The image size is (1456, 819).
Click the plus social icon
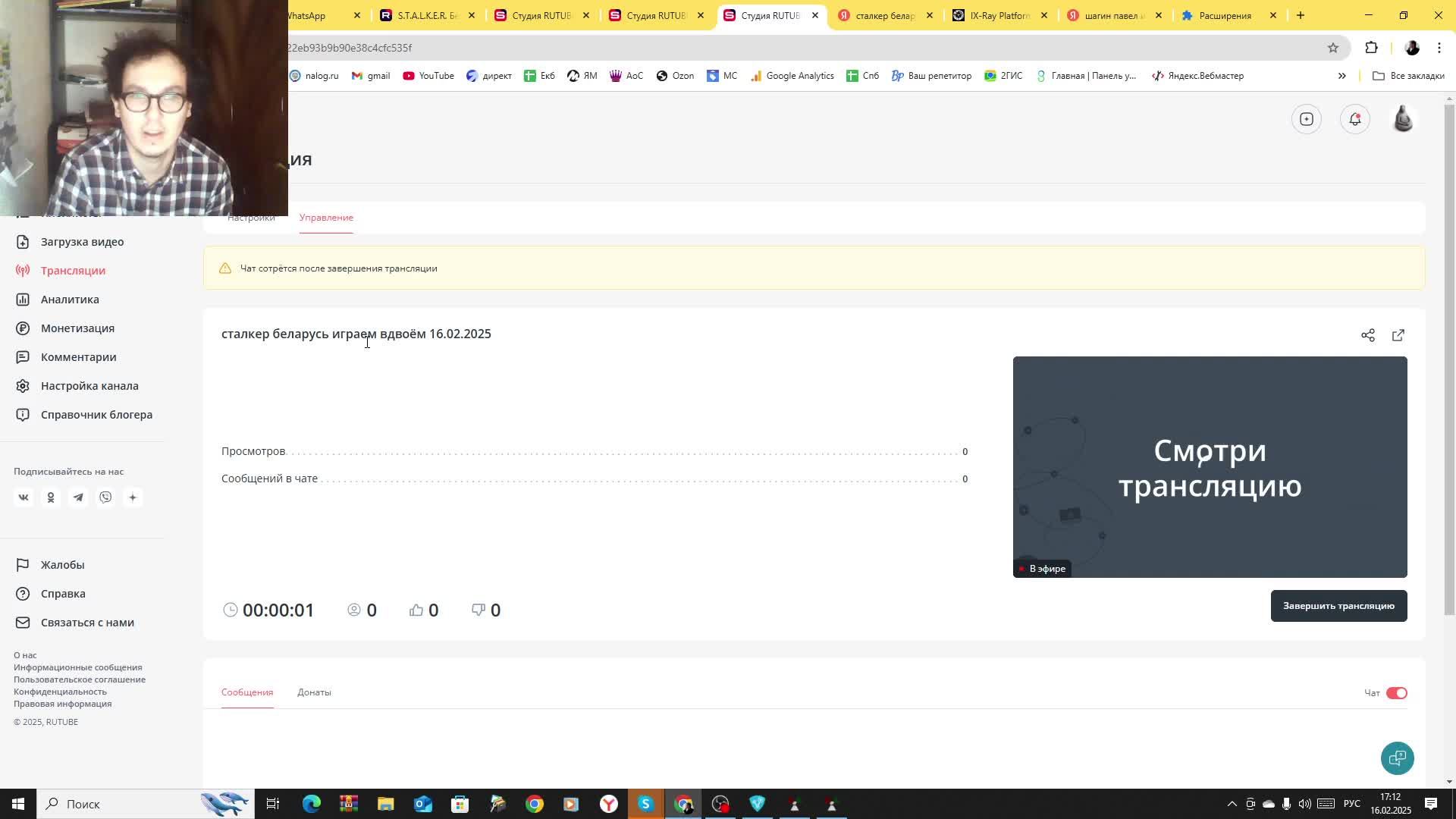pos(133,497)
